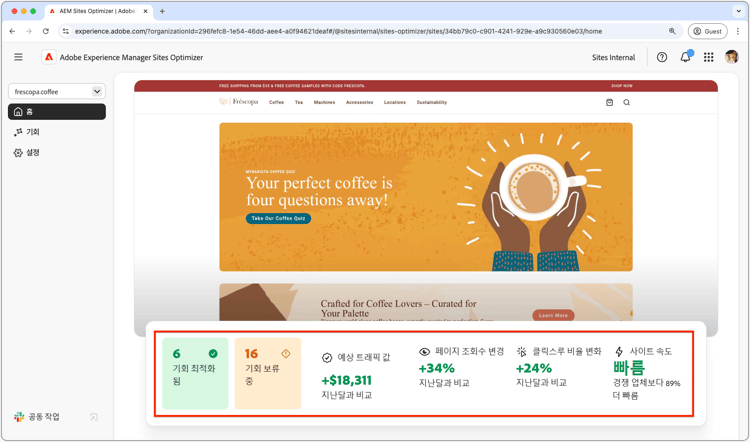Screen dimensions: 750x442
Task: Click the 예상 트래픽 값 check icon
Action: [x=327, y=357]
